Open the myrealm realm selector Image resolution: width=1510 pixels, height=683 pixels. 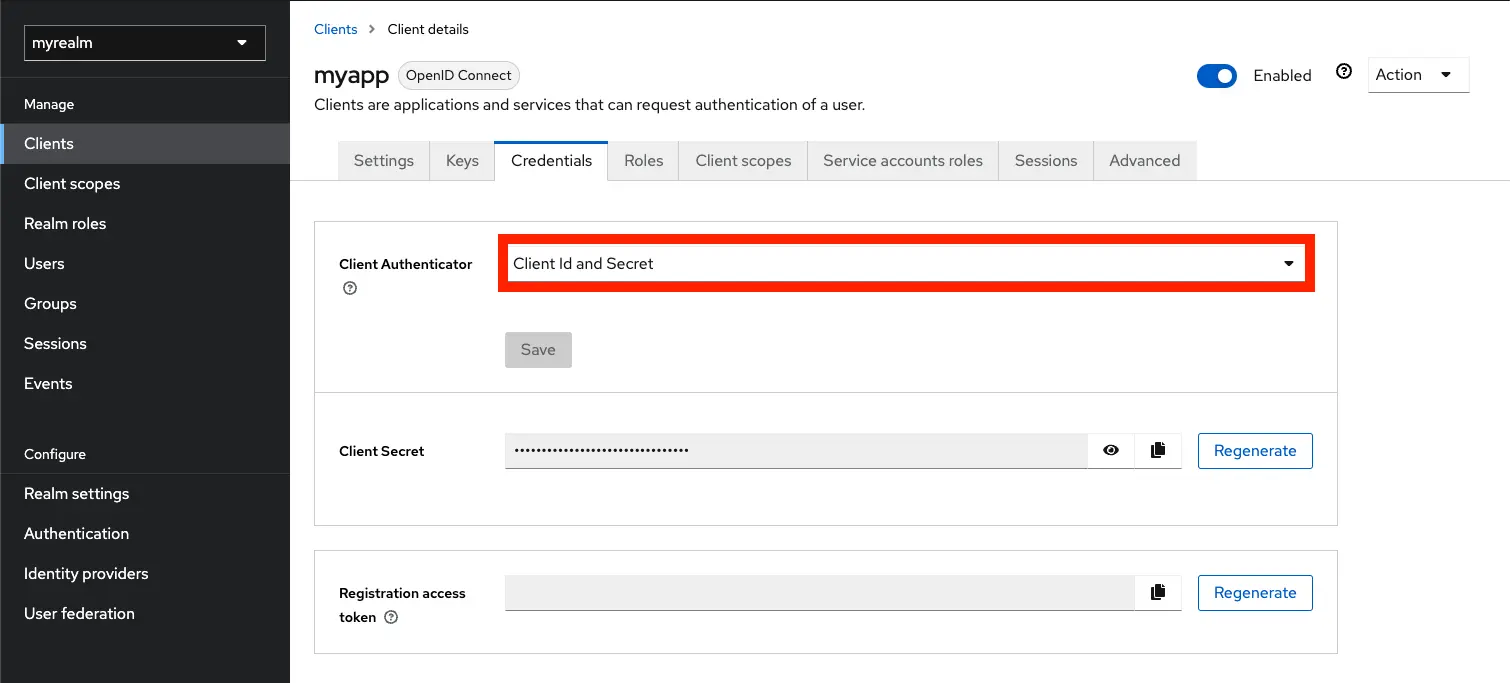(144, 43)
